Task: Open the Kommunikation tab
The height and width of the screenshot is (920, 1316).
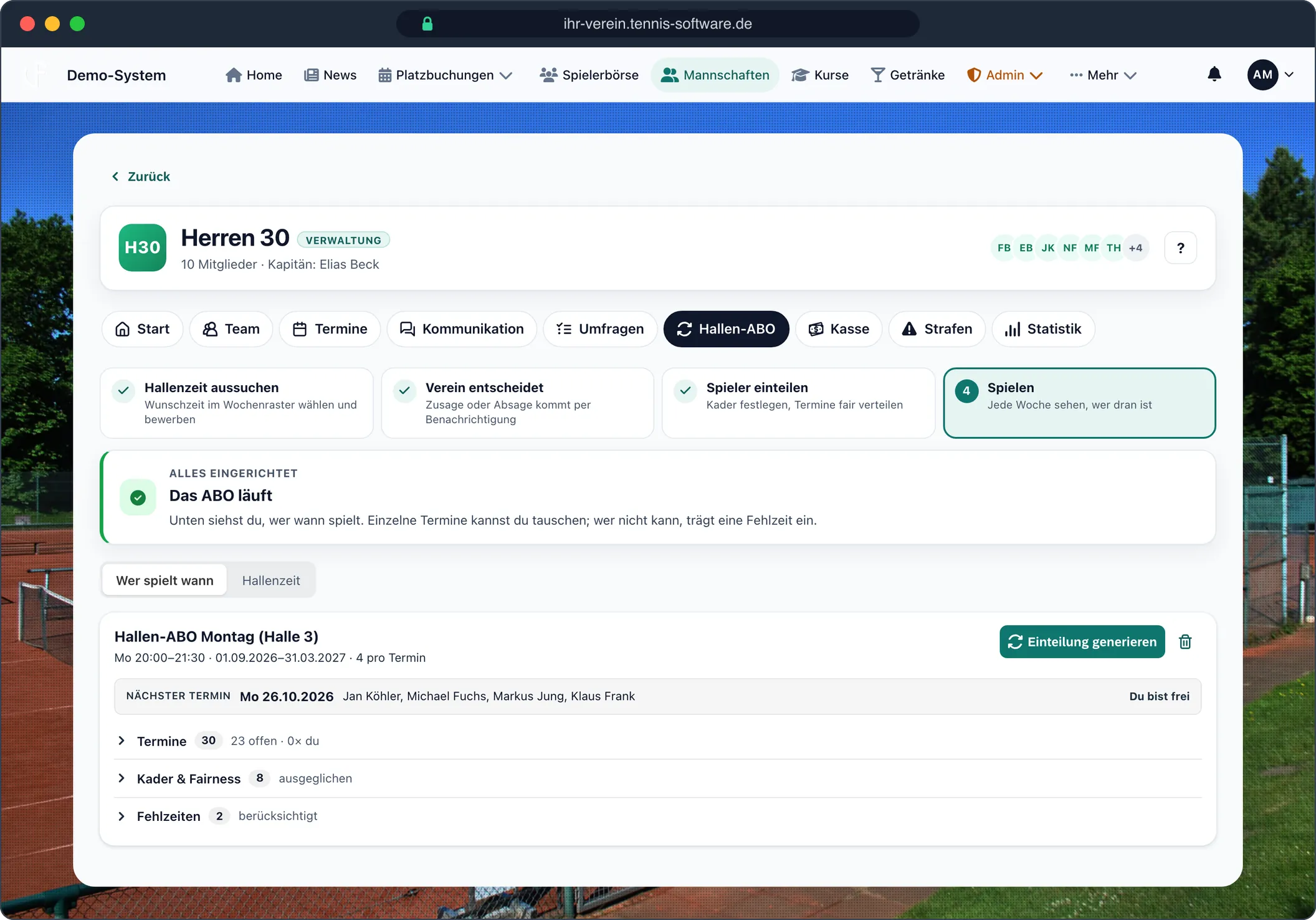Action: click(x=462, y=329)
